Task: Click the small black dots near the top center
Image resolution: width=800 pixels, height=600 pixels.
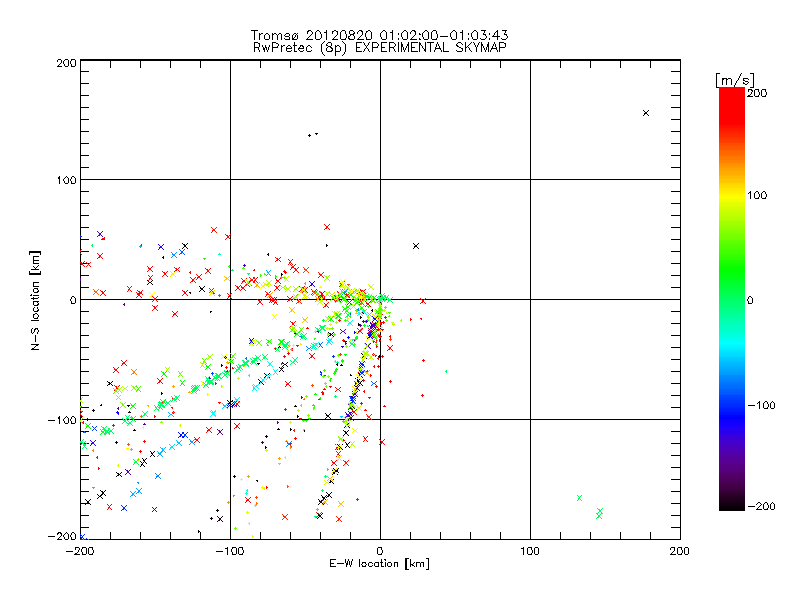Action: coord(313,135)
